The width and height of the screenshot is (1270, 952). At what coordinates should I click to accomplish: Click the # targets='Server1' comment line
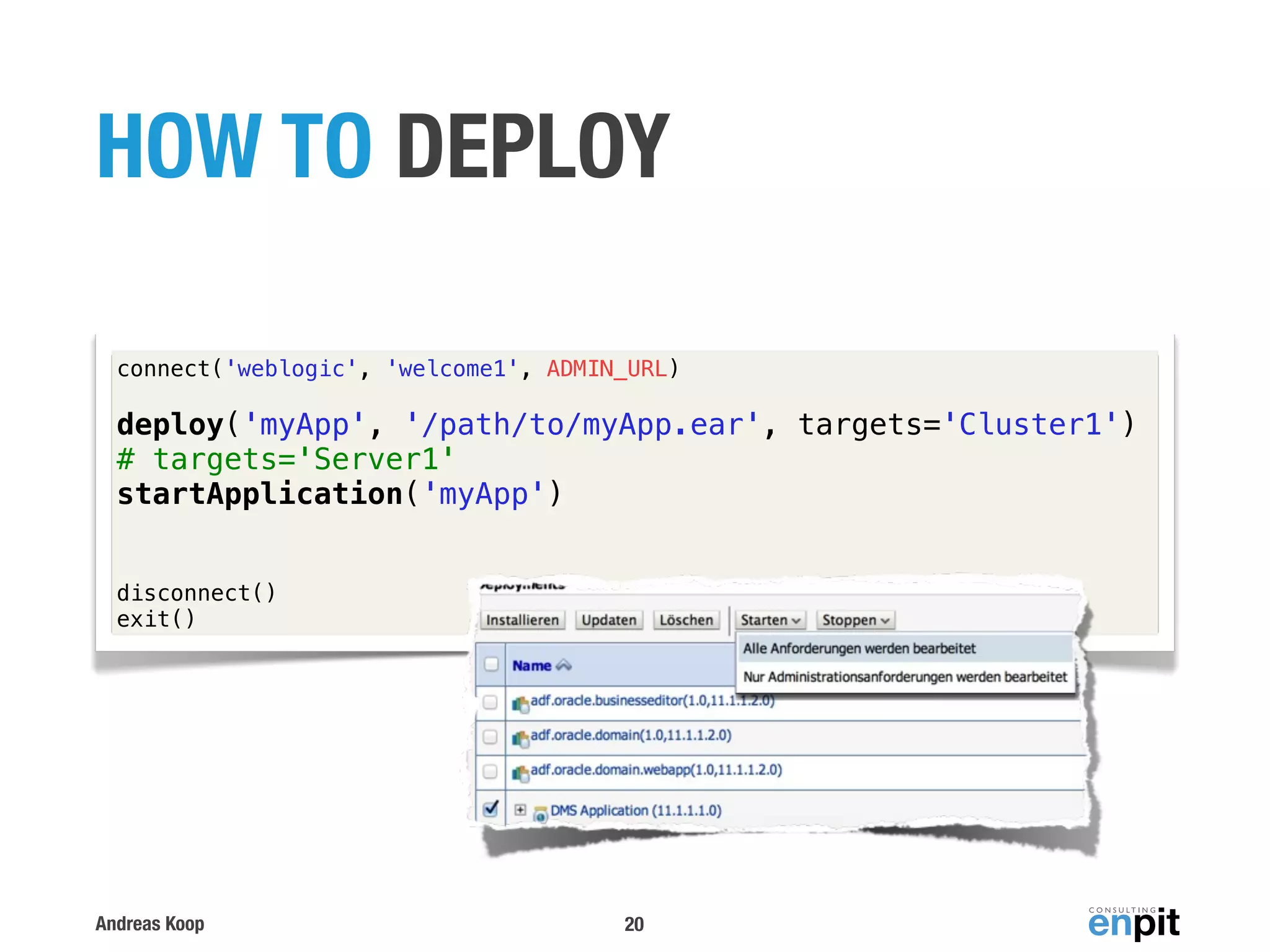coord(286,460)
